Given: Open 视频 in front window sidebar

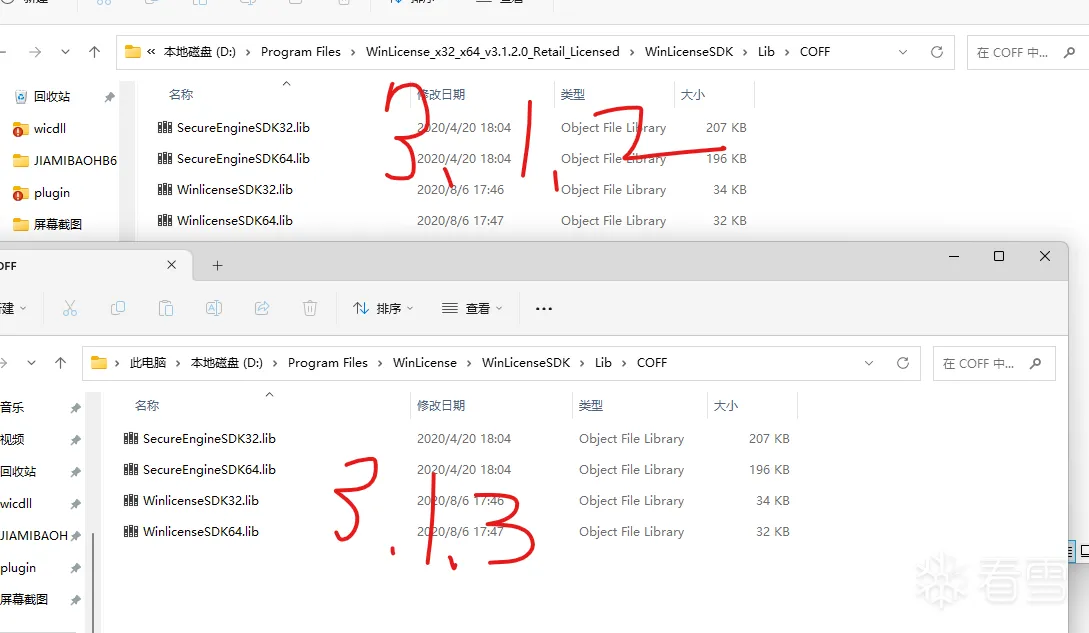Looking at the screenshot, I should [12, 439].
